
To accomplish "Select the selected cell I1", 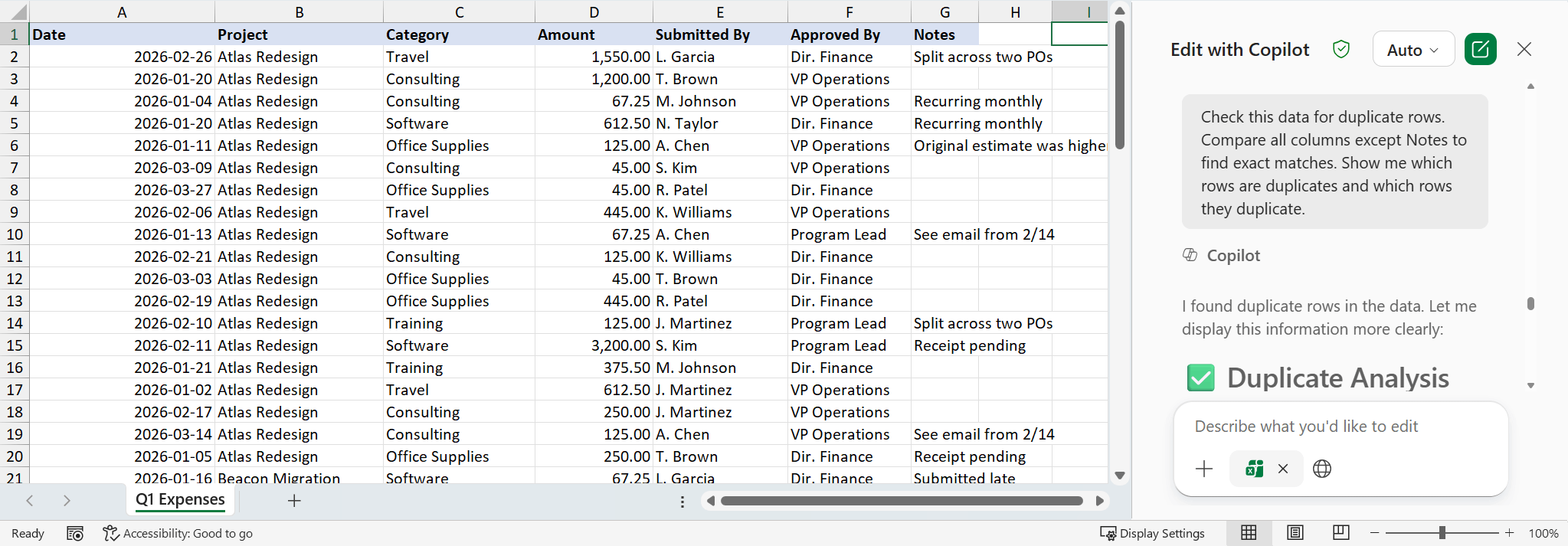I will coord(1079,34).
